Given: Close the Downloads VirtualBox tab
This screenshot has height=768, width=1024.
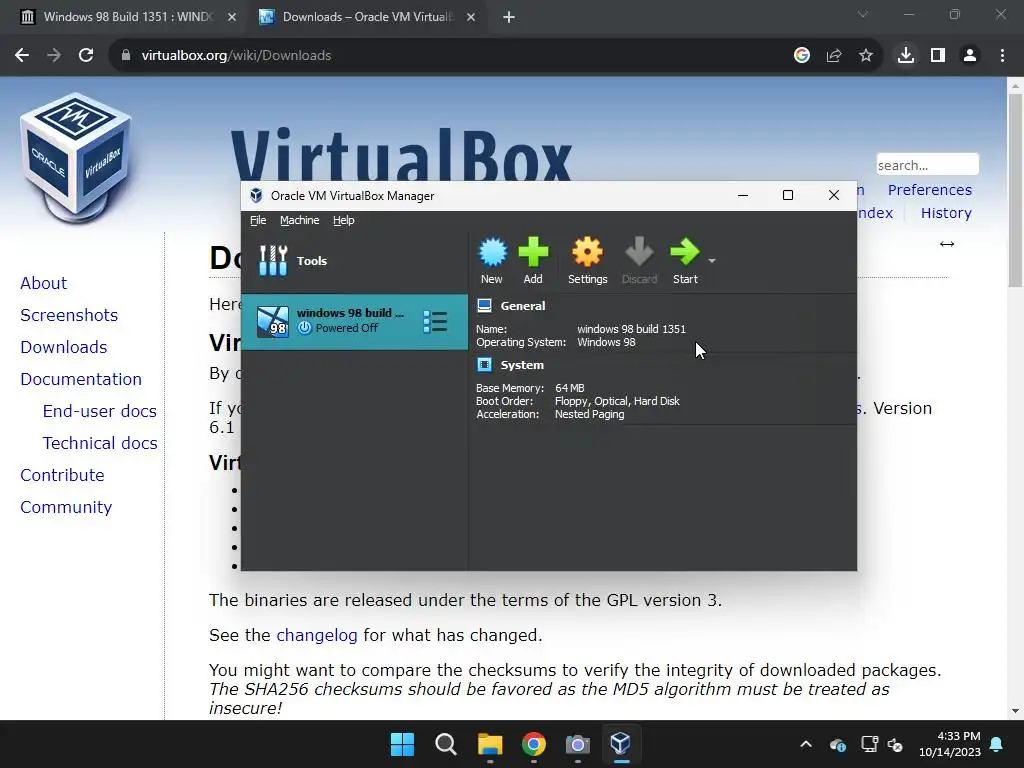Looking at the screenshot, I should click(471, 17).
